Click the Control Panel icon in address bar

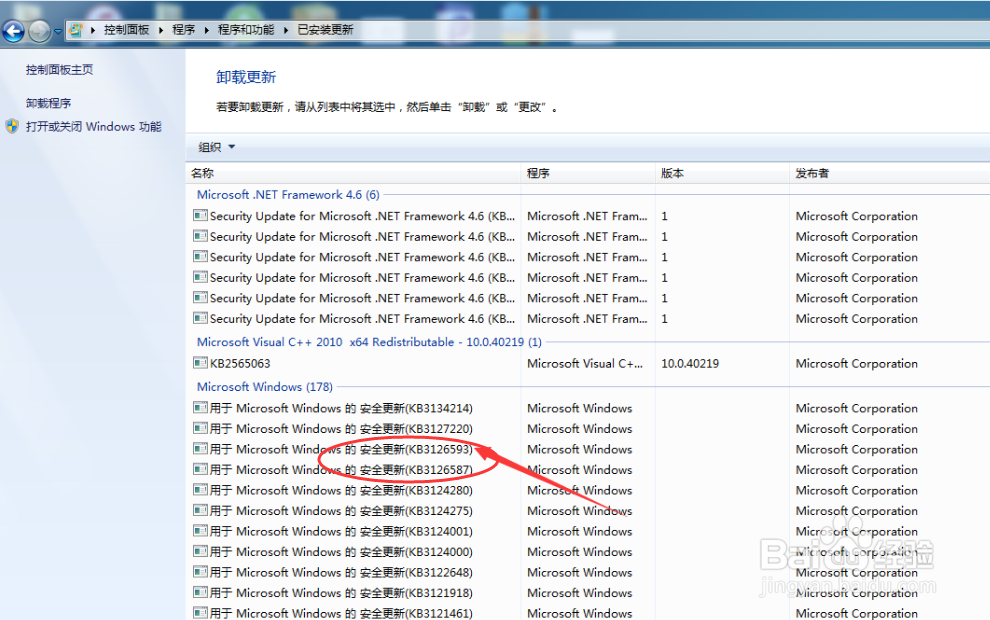[76, 30]
